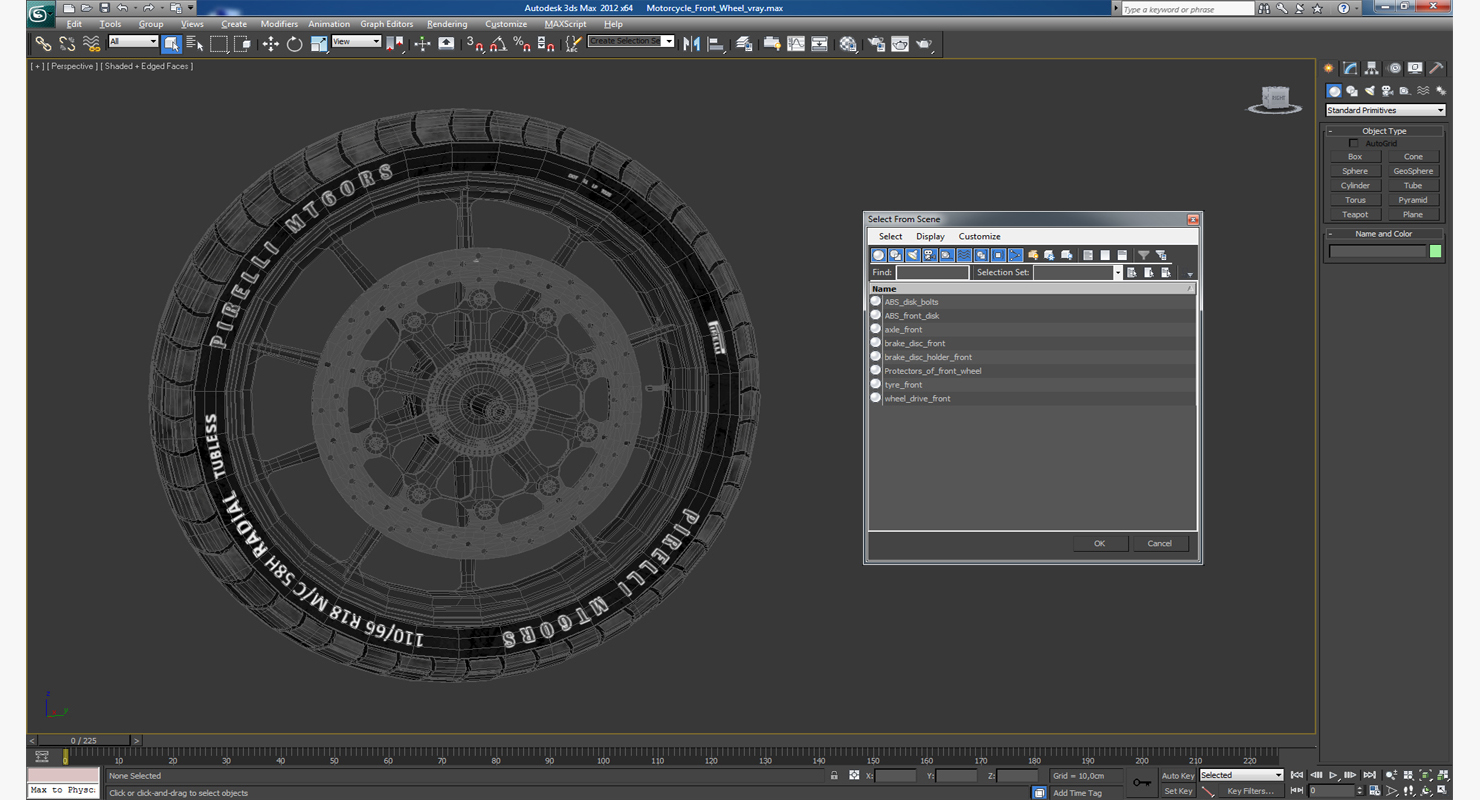
Task: Open the key filter Selected dropdown
Action: 1241,775
